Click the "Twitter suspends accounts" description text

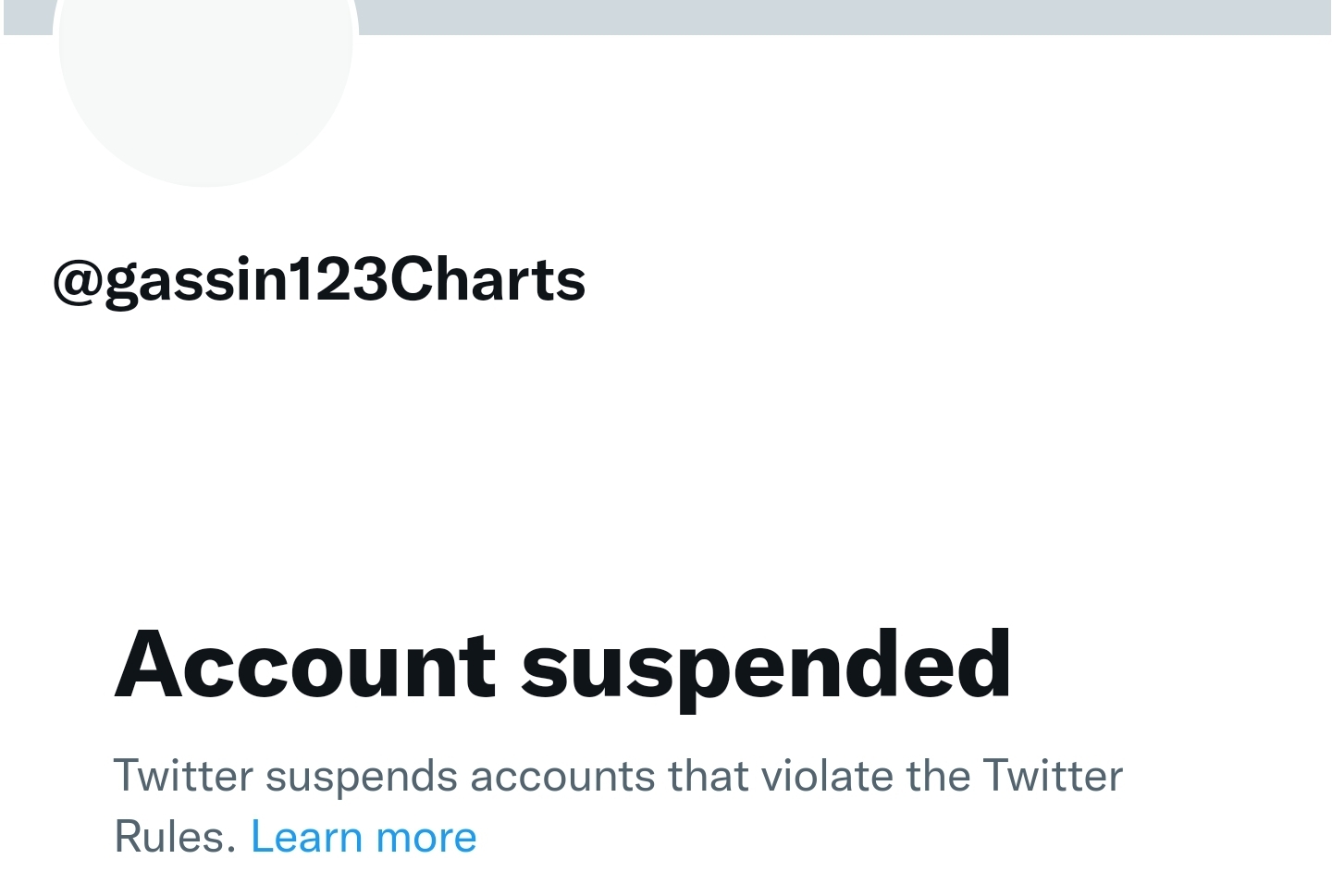pos(617,777)
